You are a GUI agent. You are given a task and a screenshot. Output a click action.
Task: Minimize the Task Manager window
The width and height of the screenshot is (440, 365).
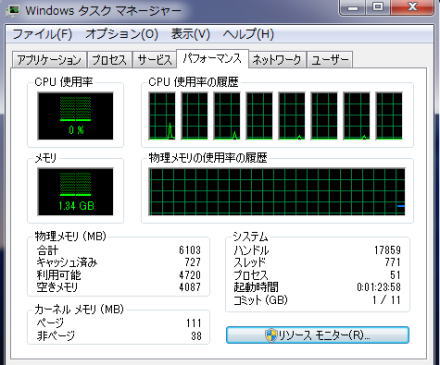point(352,7)
